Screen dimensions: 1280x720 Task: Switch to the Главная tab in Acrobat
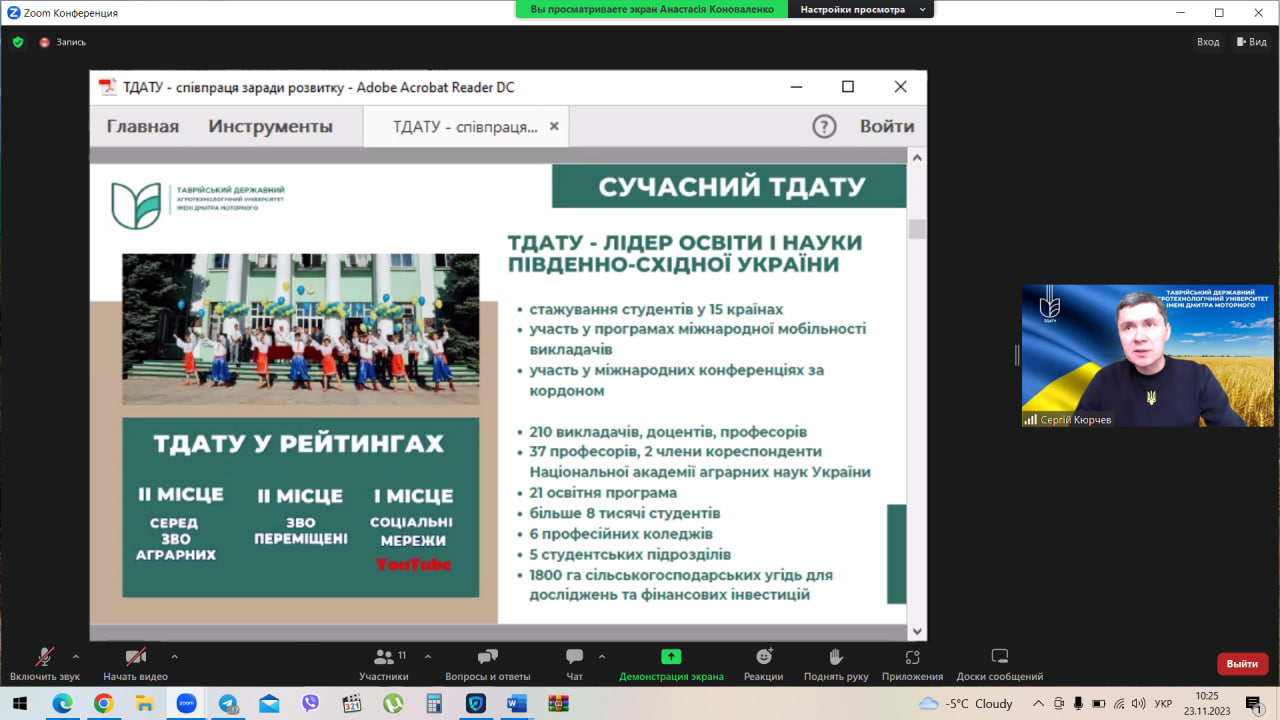point(143,126)
